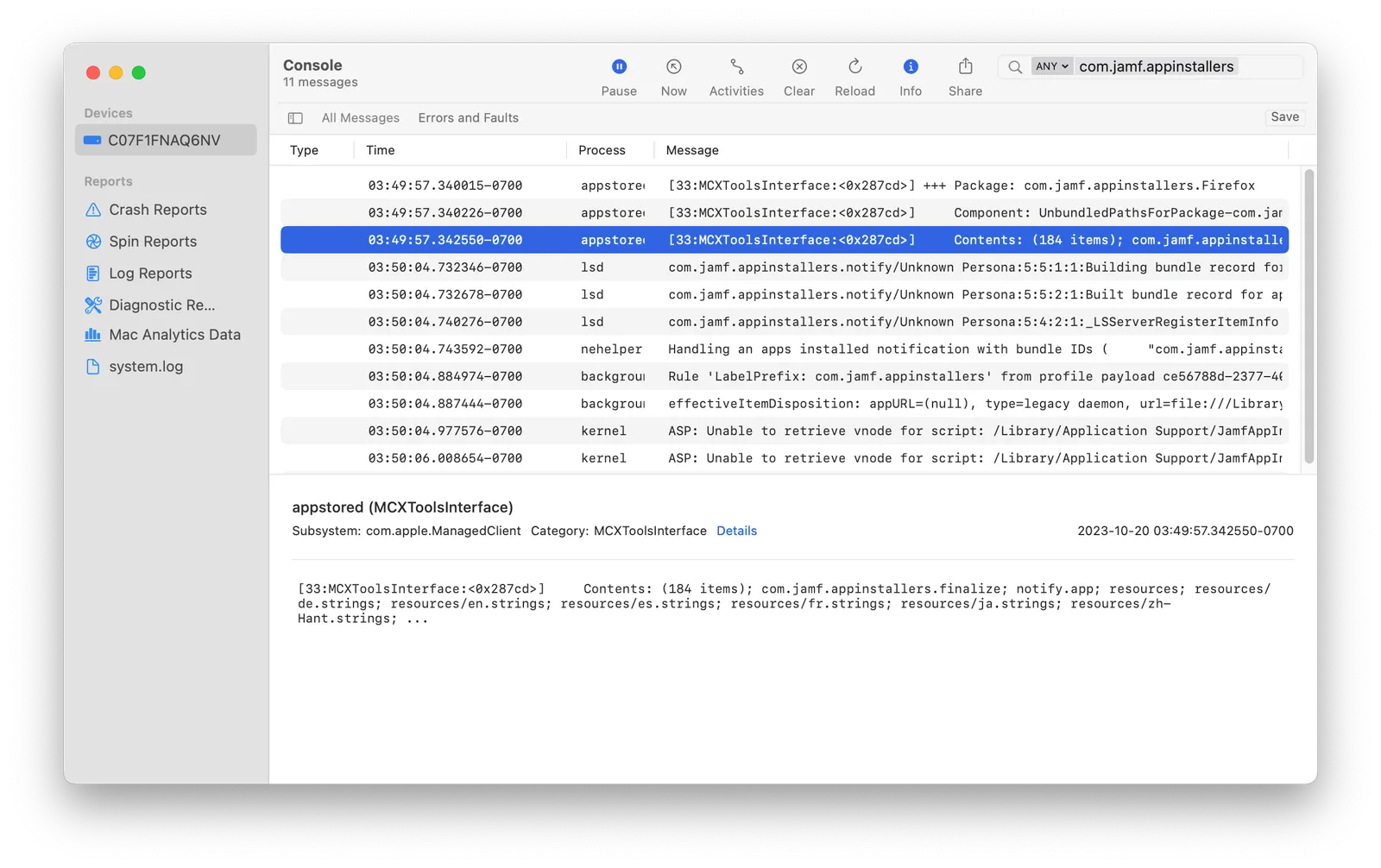This screenshot has width=1381, height=868.
Task: Open Diagnostic Reports
Action: point(159,305)
